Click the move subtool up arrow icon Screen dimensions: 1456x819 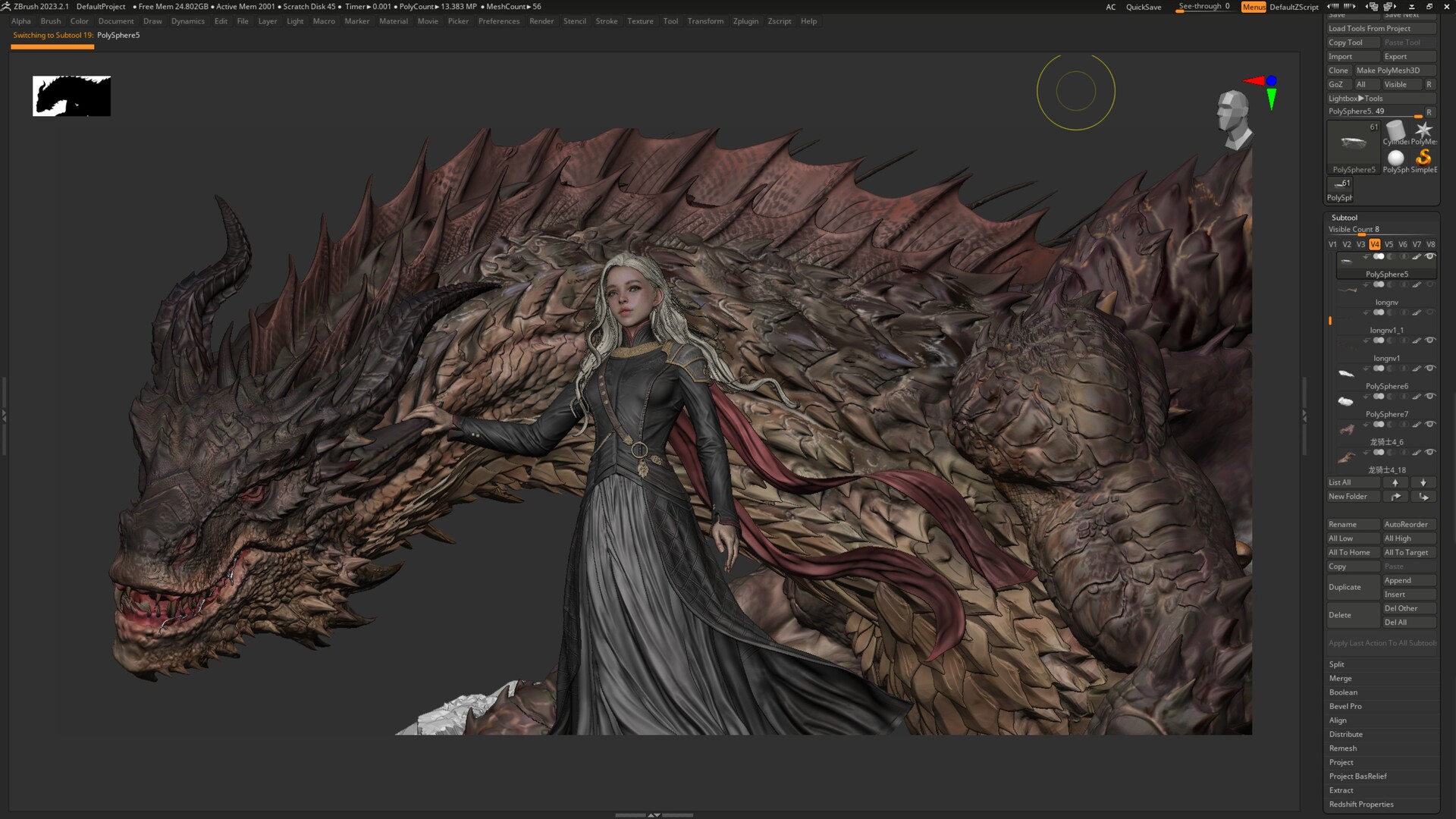coord(1395,482)
